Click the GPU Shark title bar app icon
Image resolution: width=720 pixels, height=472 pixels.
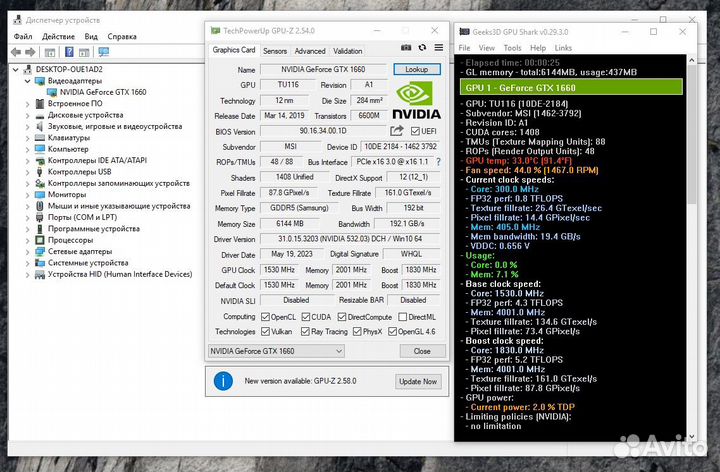(x=464, y=32)
